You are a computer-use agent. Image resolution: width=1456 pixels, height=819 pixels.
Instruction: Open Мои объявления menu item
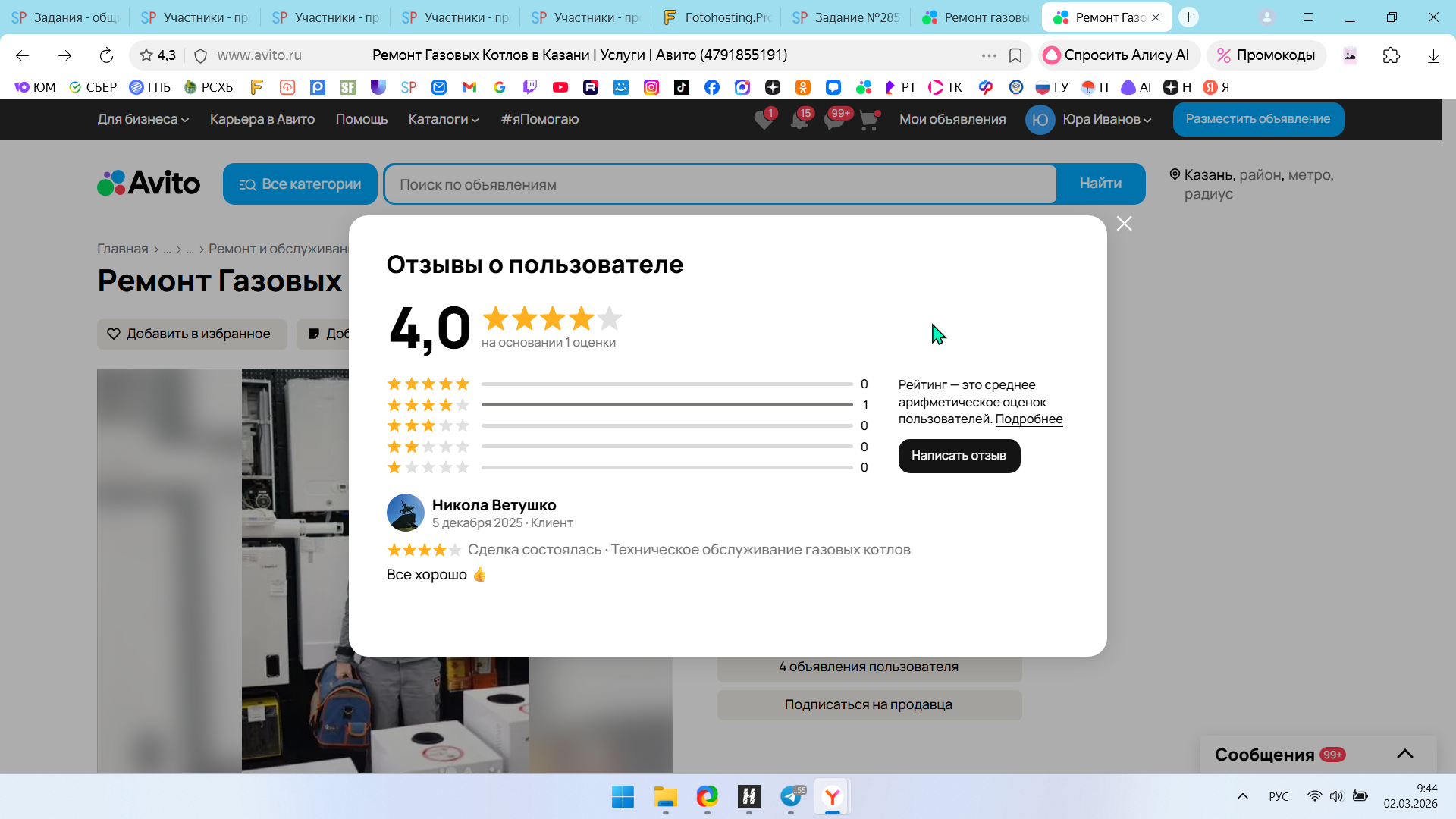pyautogui.click(x=952, y=119)
